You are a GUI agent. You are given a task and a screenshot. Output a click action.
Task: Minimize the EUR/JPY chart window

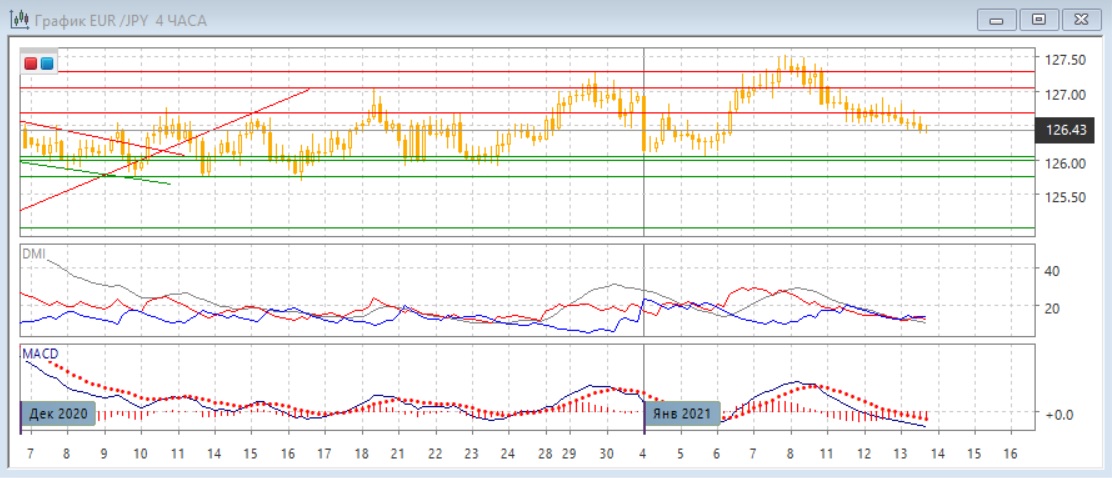(1000, 19)
